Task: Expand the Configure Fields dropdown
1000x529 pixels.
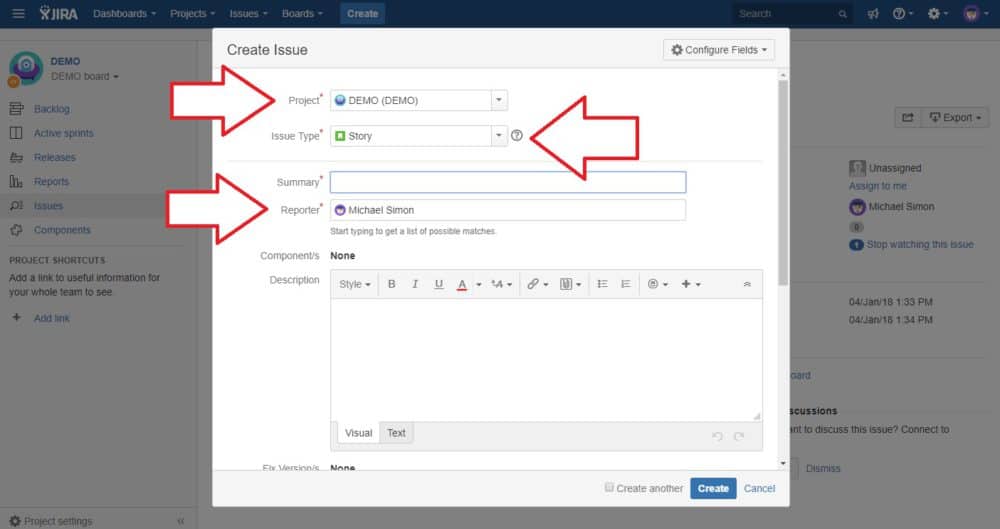Action: pos(719,50)
